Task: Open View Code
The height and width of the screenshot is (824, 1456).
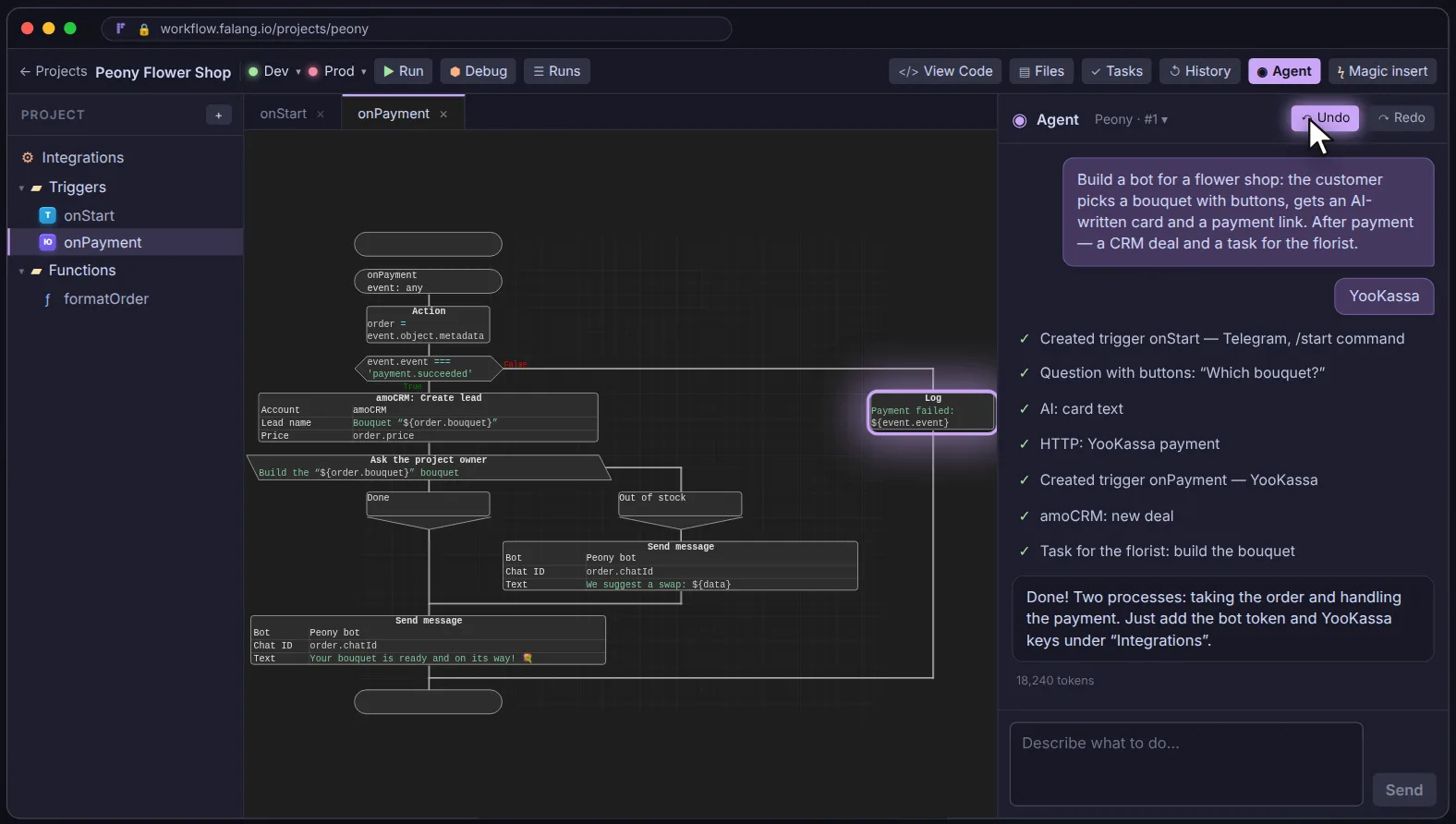Action: coord(945,71)
